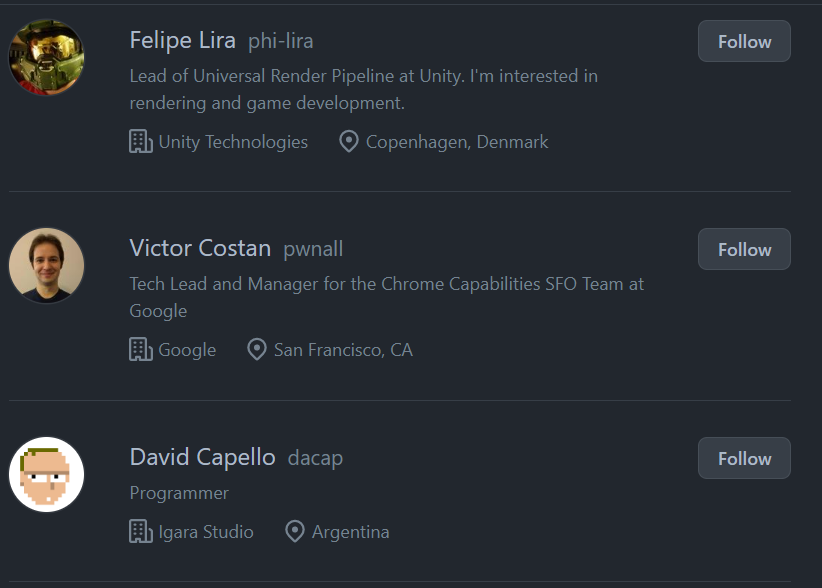Open the phi-lira username link
This screenshot has height=588, width=822.
pyautogui.click(x=281, y=42)
